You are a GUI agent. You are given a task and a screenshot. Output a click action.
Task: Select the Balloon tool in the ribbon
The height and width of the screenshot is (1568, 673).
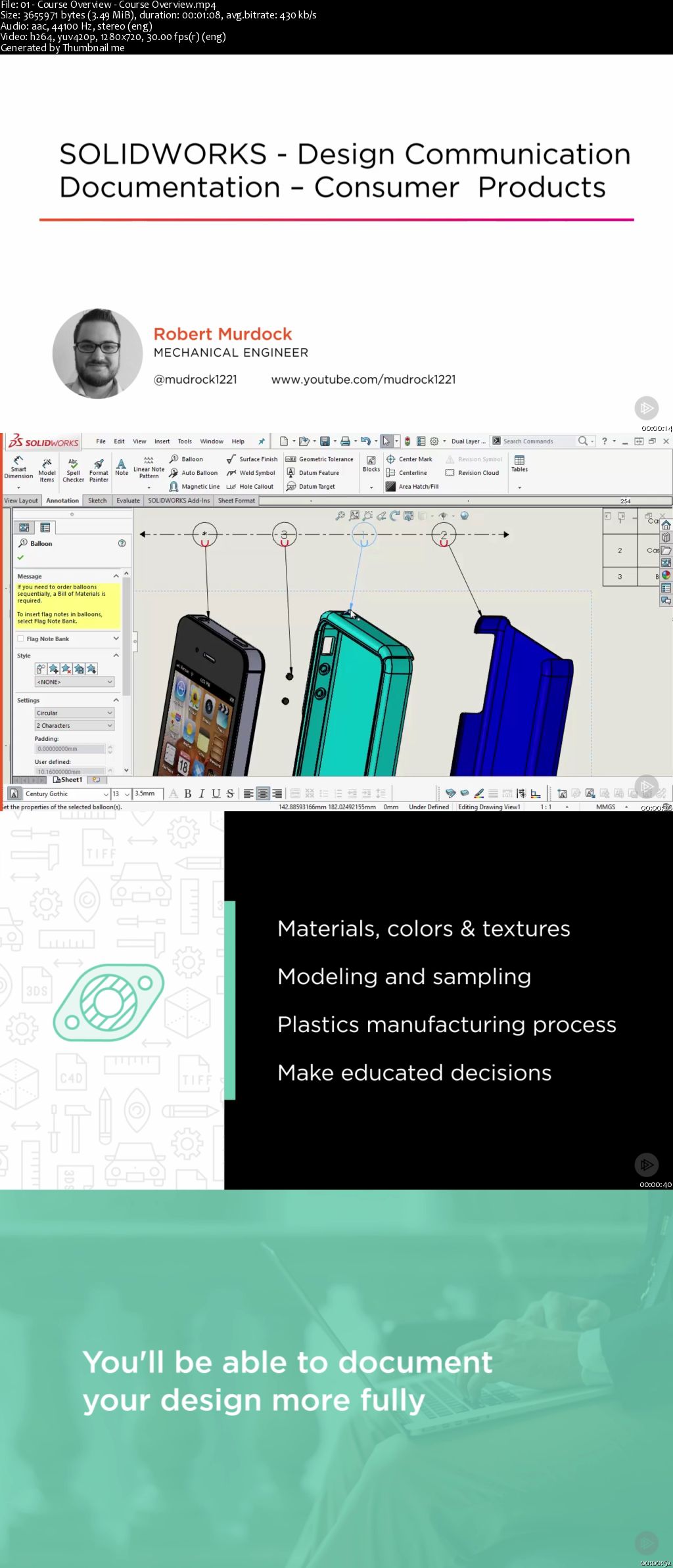coord(186,459)
